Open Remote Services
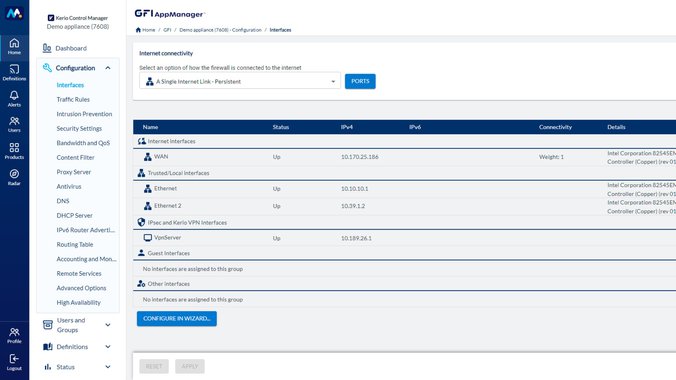The width and height of the screenshot is (676, 380). [x=78, y=273]
